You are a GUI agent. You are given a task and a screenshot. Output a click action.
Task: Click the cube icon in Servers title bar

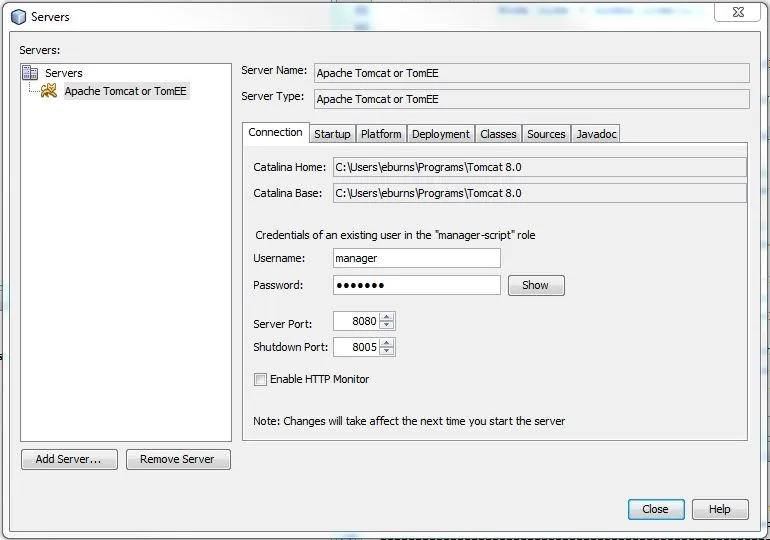click(x=18, y=17)
